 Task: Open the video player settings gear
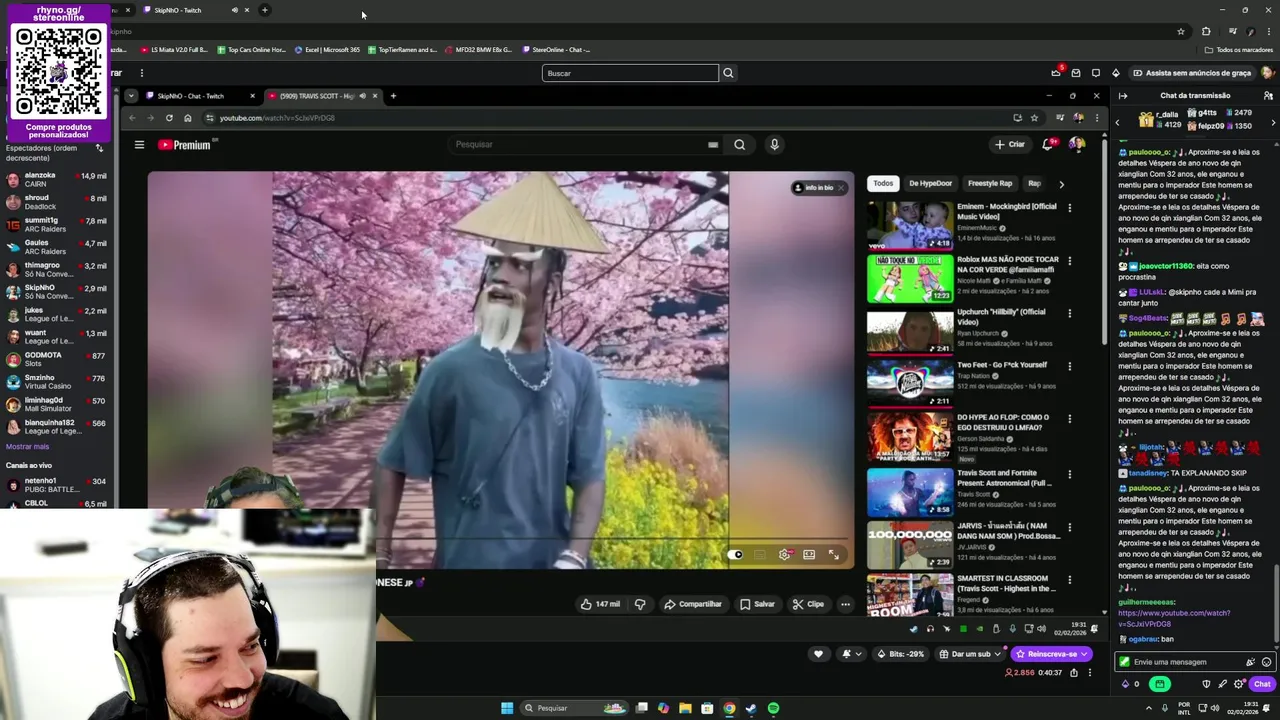coord(785,554)
